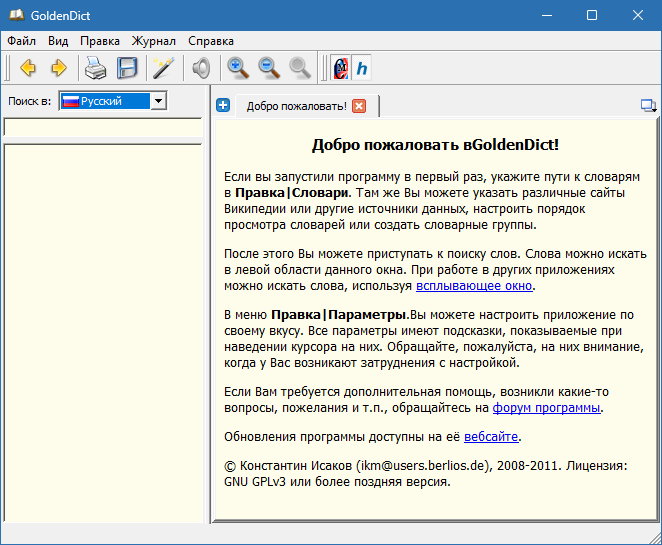Screen dimensions: 662x545
Task: Click the bold text 'Правка|Словари'
Action: click(x=292, y=193)
